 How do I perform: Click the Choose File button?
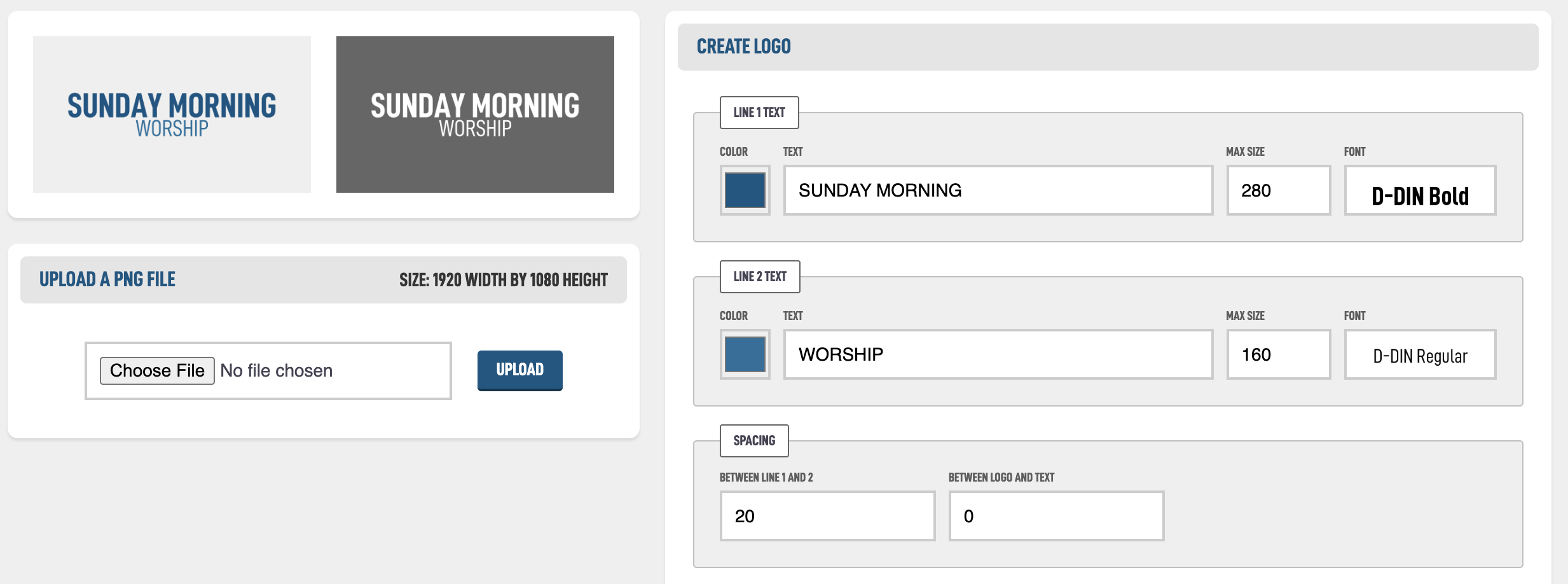click(157, 370)
